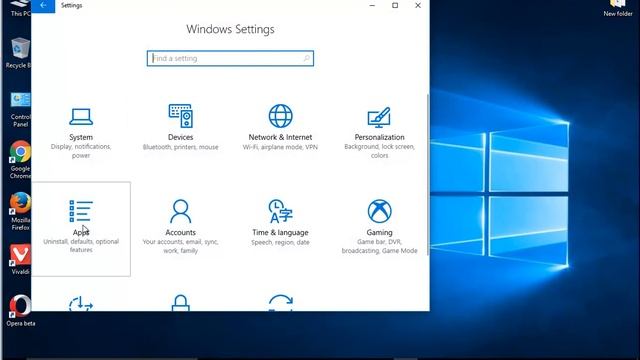Image resolution: width=640 pixels, height=360 pixels.
Task: Select the Recycle Bin desktop icon
Action: click(x=19, y=52)
